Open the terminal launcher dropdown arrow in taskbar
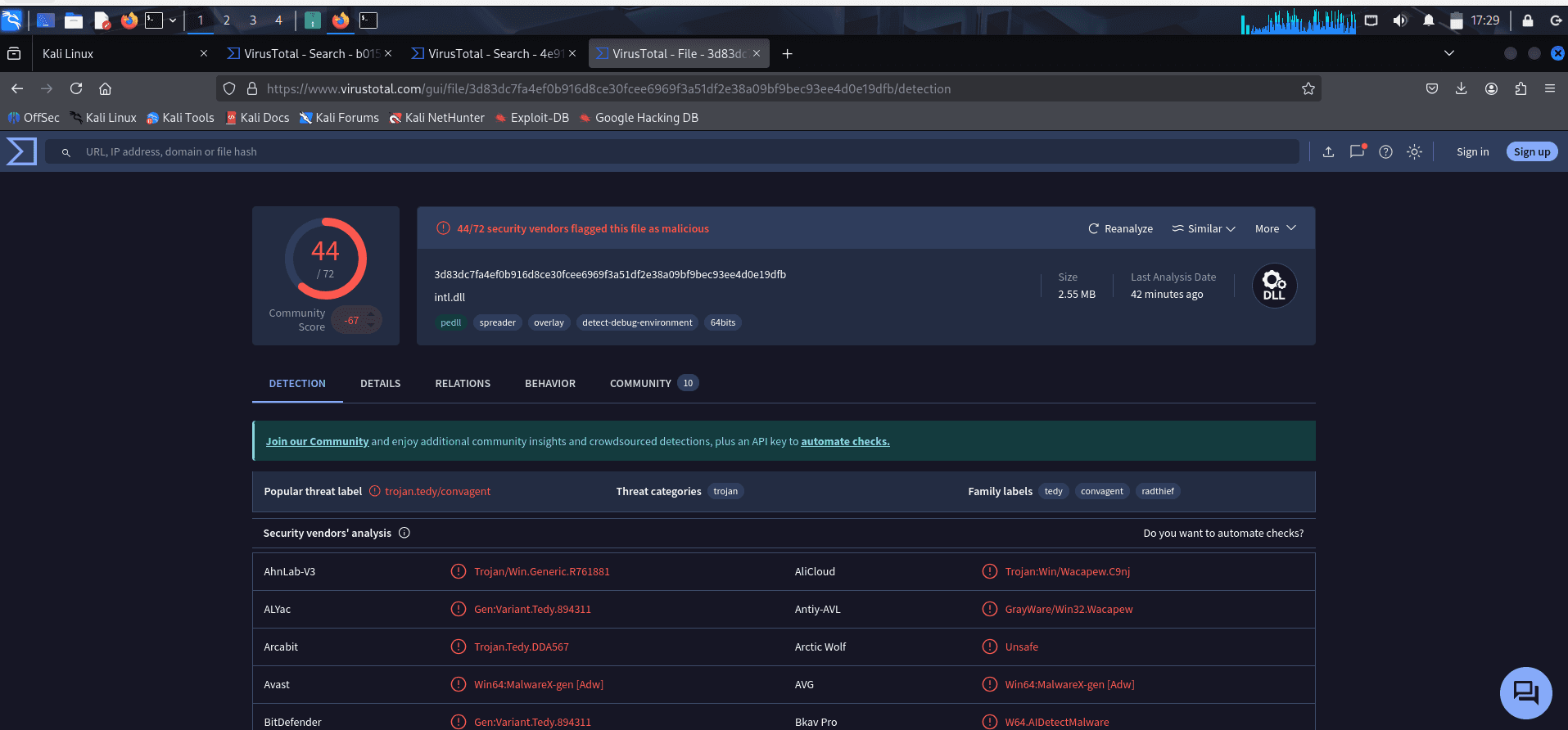This screenshot has height=730, width=1568. (173, 20)
